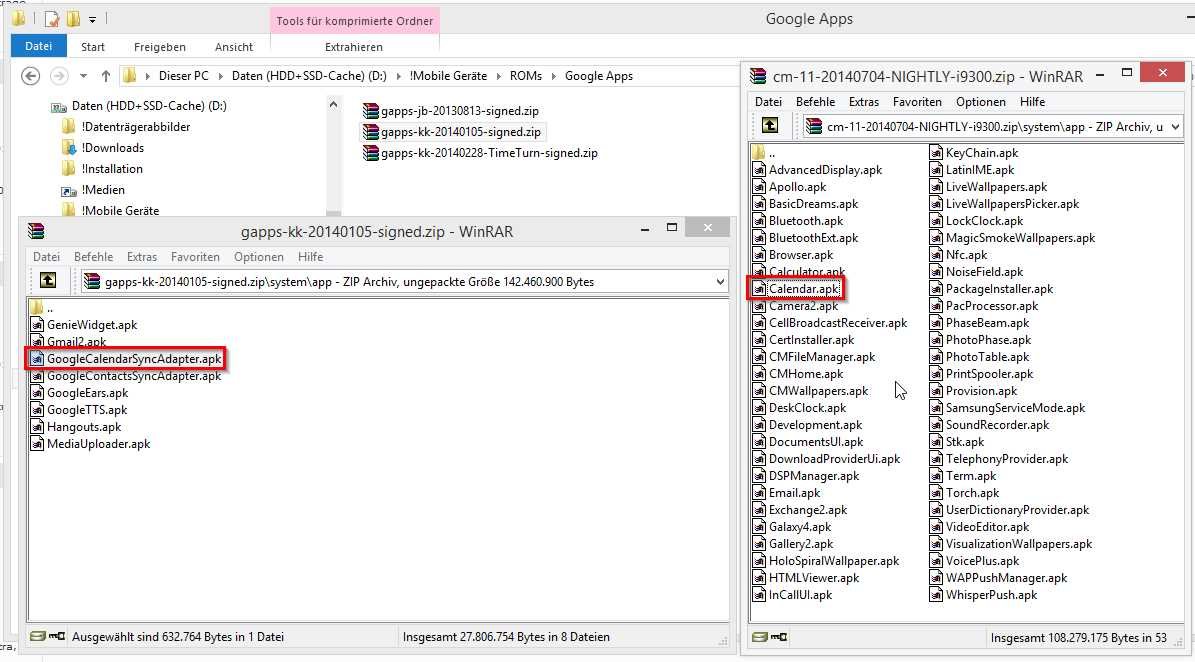Image resolution: width=1195 pixels, height=662 pixels.
Task: Select !Downloads folder in navigation tree
Action: click(104, 148)
